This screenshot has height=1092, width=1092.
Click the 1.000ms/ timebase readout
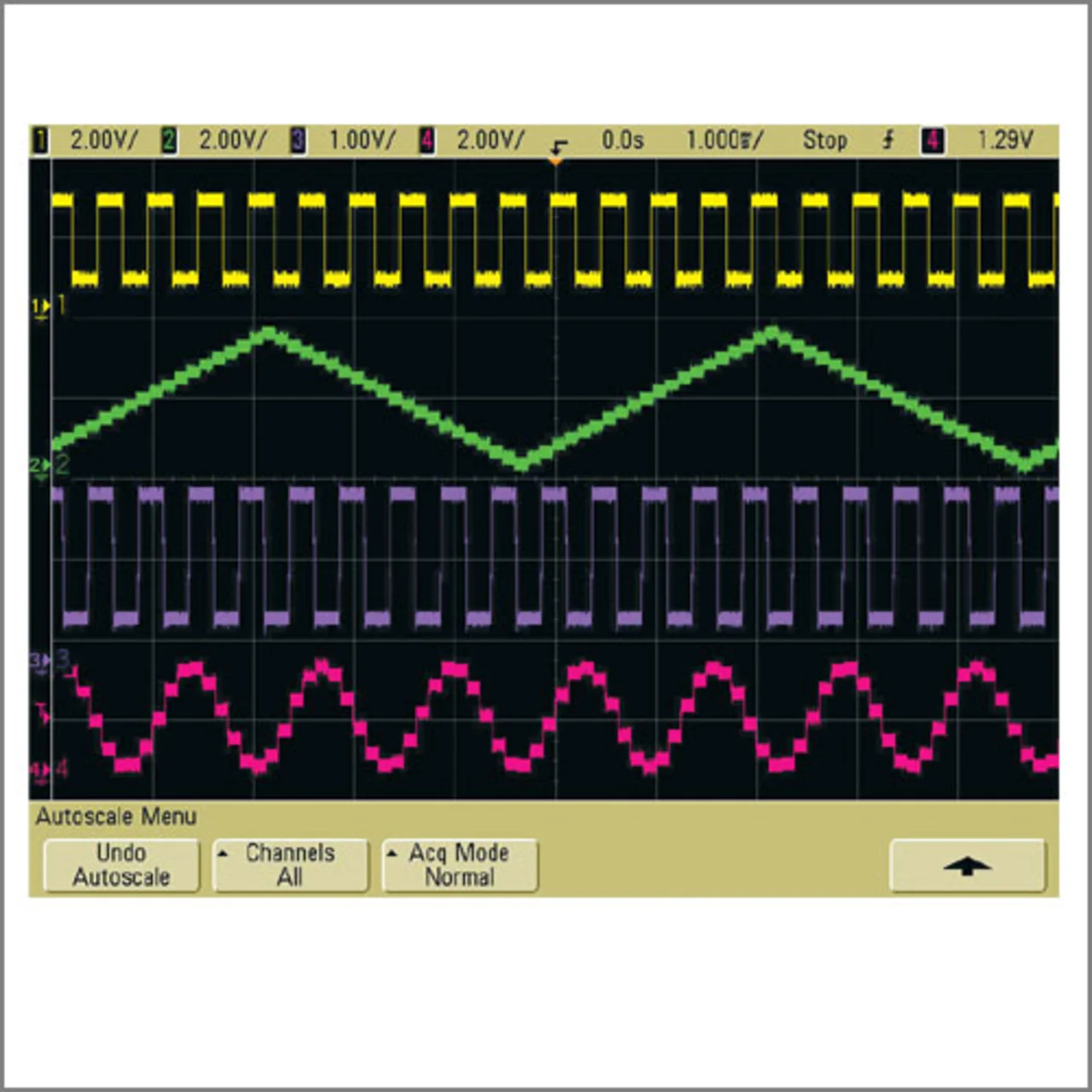click(724, 140)
